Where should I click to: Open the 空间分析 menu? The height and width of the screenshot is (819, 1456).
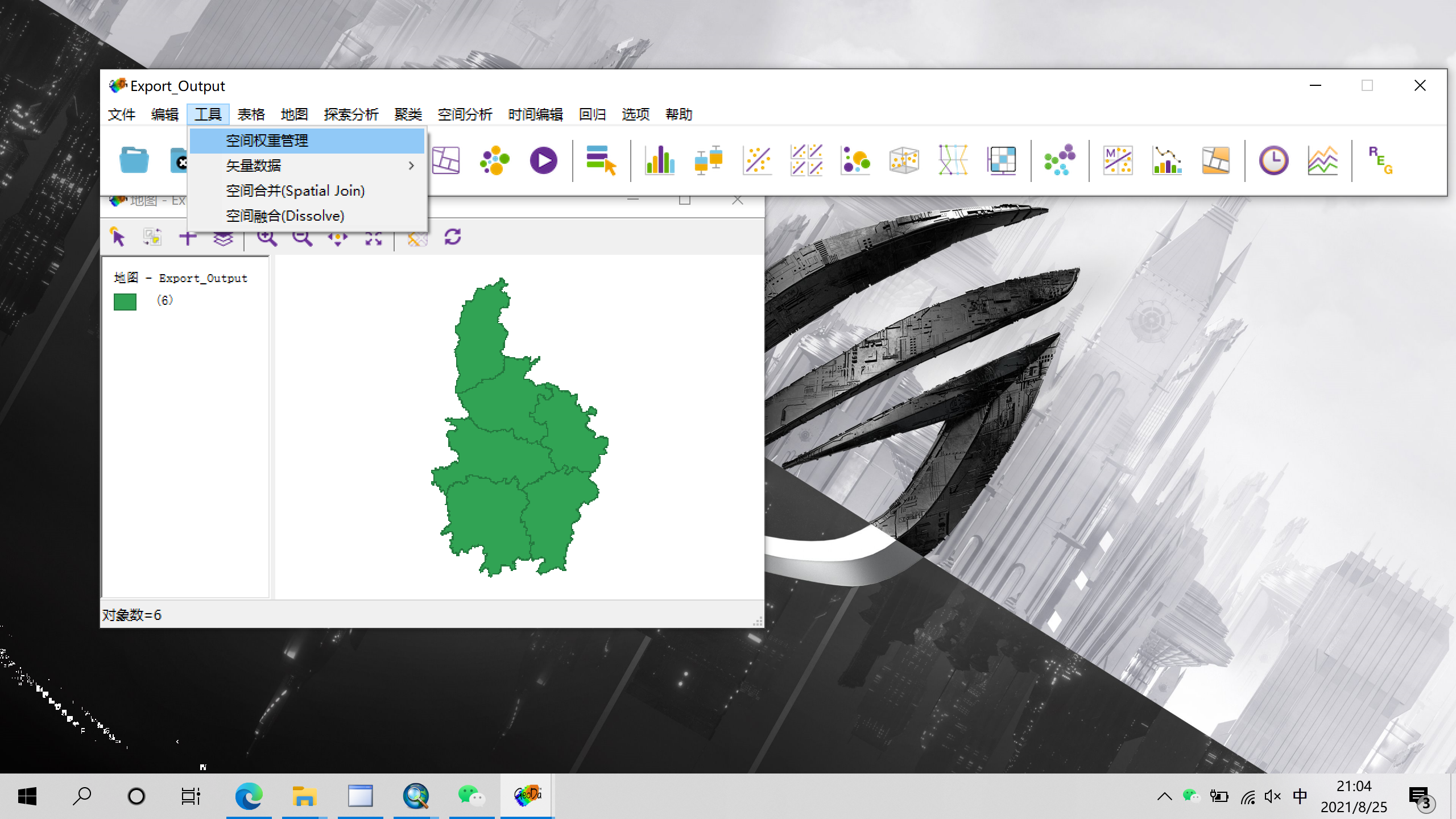click(465, 114)
